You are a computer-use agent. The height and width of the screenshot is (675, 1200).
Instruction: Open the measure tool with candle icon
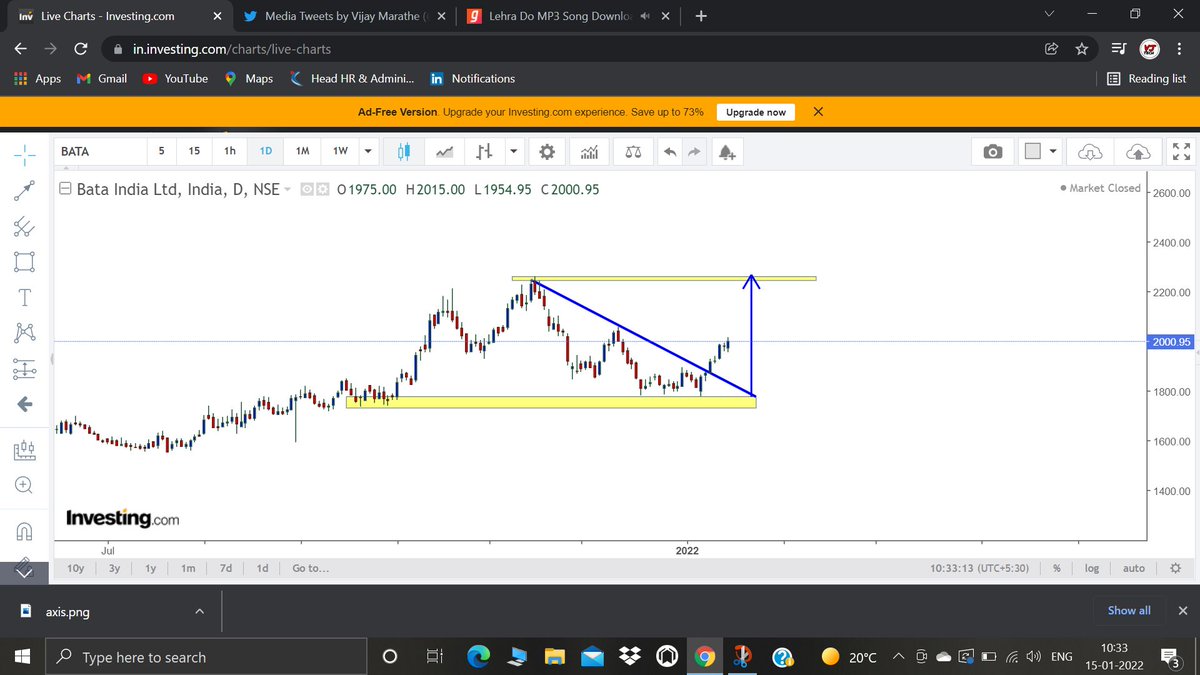[25, 449]
